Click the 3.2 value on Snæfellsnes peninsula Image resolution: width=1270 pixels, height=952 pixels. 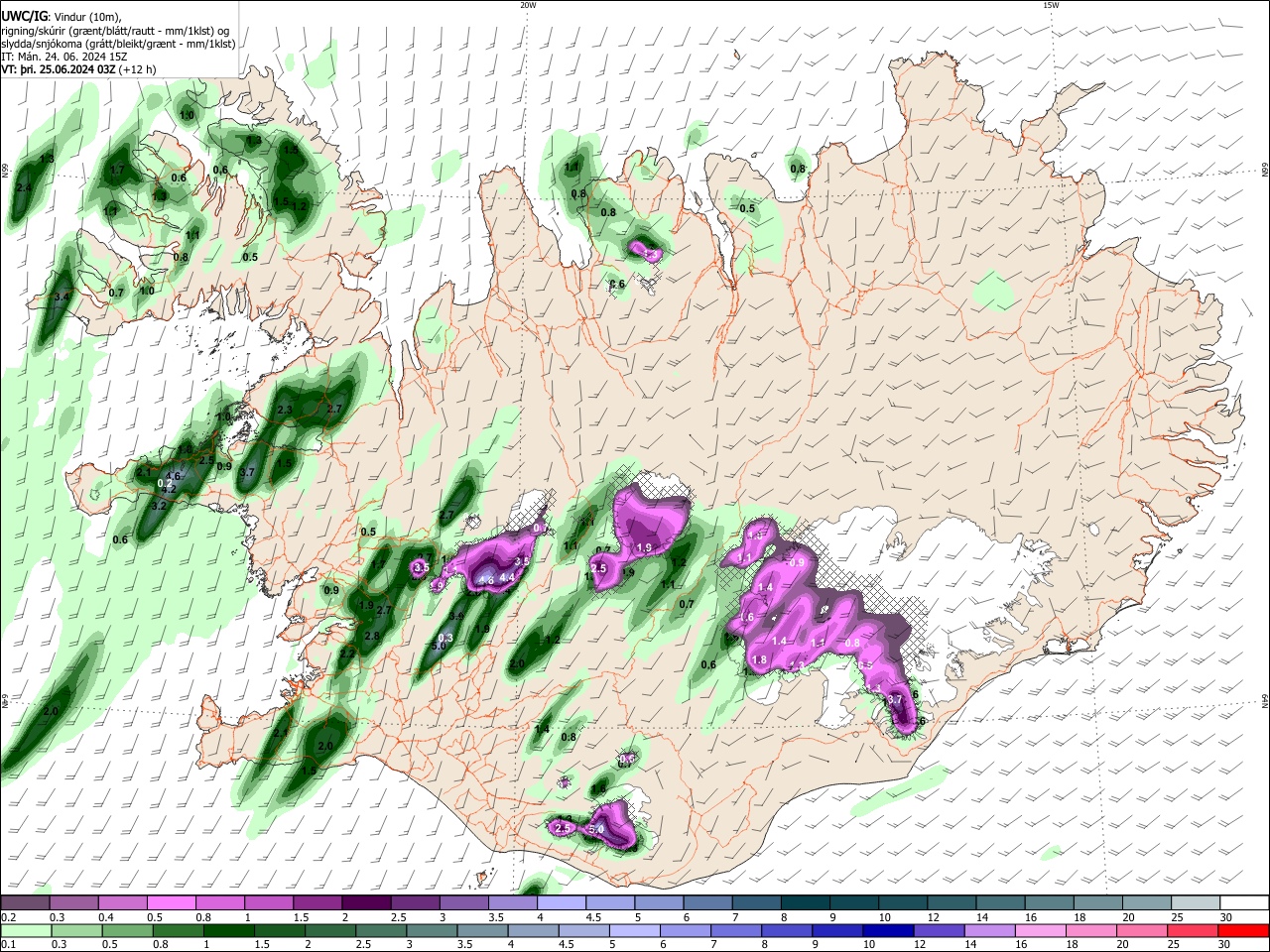(158, 506)
